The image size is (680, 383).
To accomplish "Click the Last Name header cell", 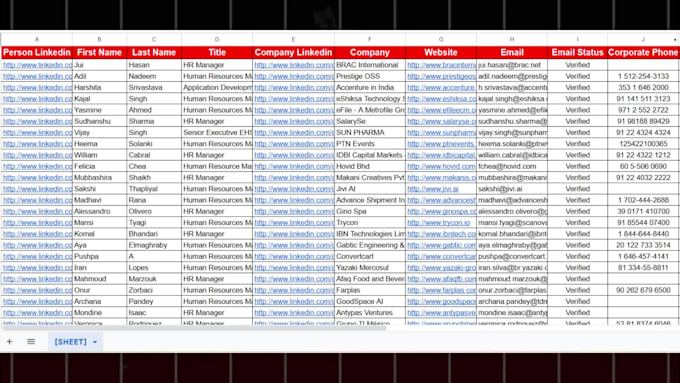I will pos(154,52).
